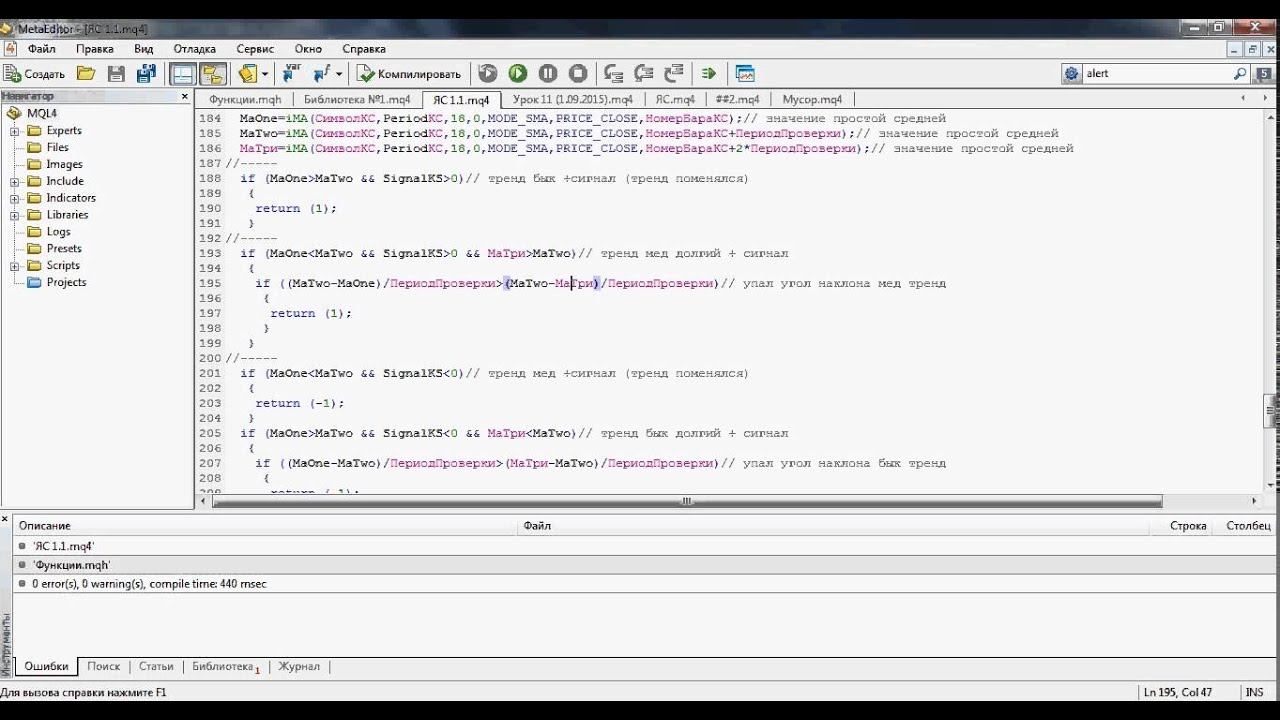Click the horizontal scrollbar under the code
1280x720 pixels.
686,501
